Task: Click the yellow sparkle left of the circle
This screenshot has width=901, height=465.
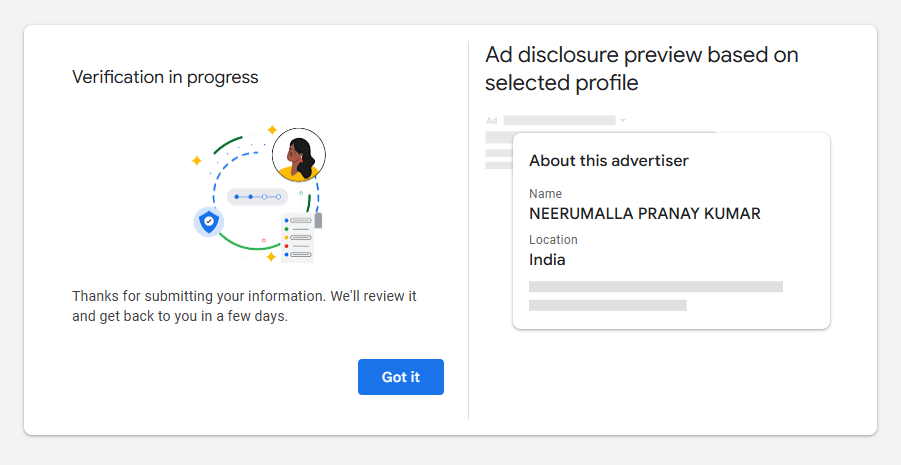Action: 197,160
